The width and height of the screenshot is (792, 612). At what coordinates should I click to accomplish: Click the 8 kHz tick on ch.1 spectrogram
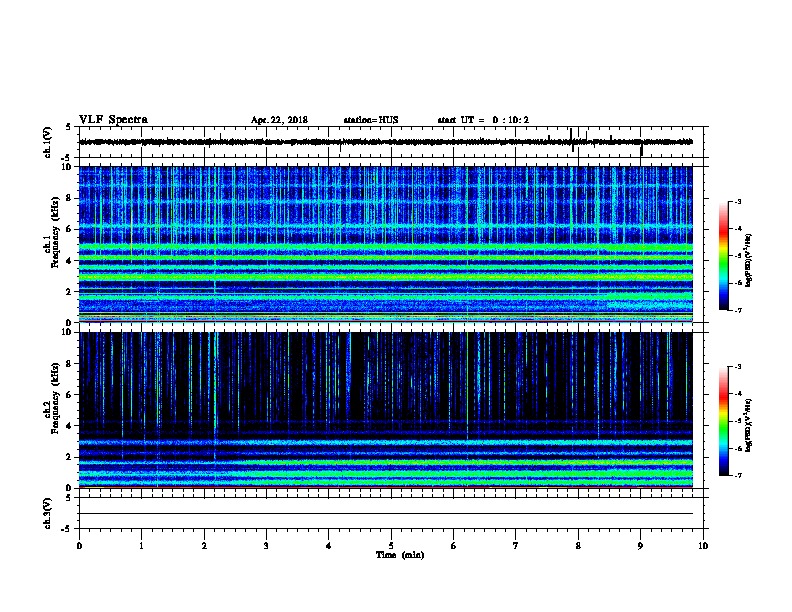(69, 198)
